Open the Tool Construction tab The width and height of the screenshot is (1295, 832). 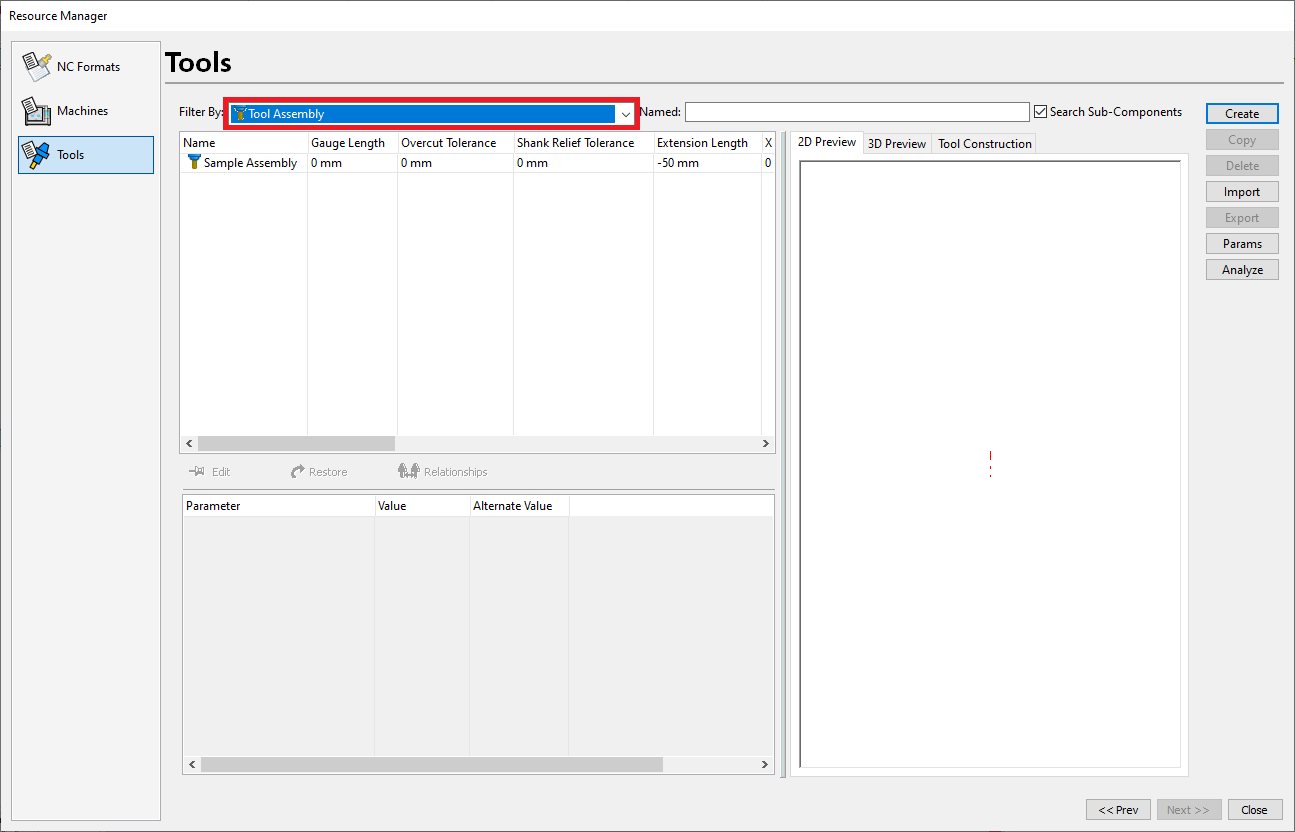[x=984, y=144]
